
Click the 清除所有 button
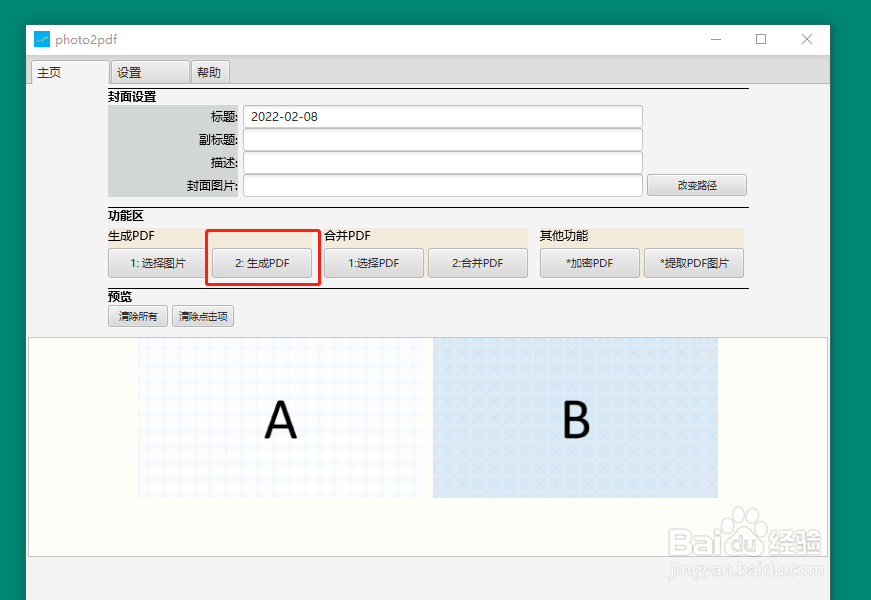[138, 316]
